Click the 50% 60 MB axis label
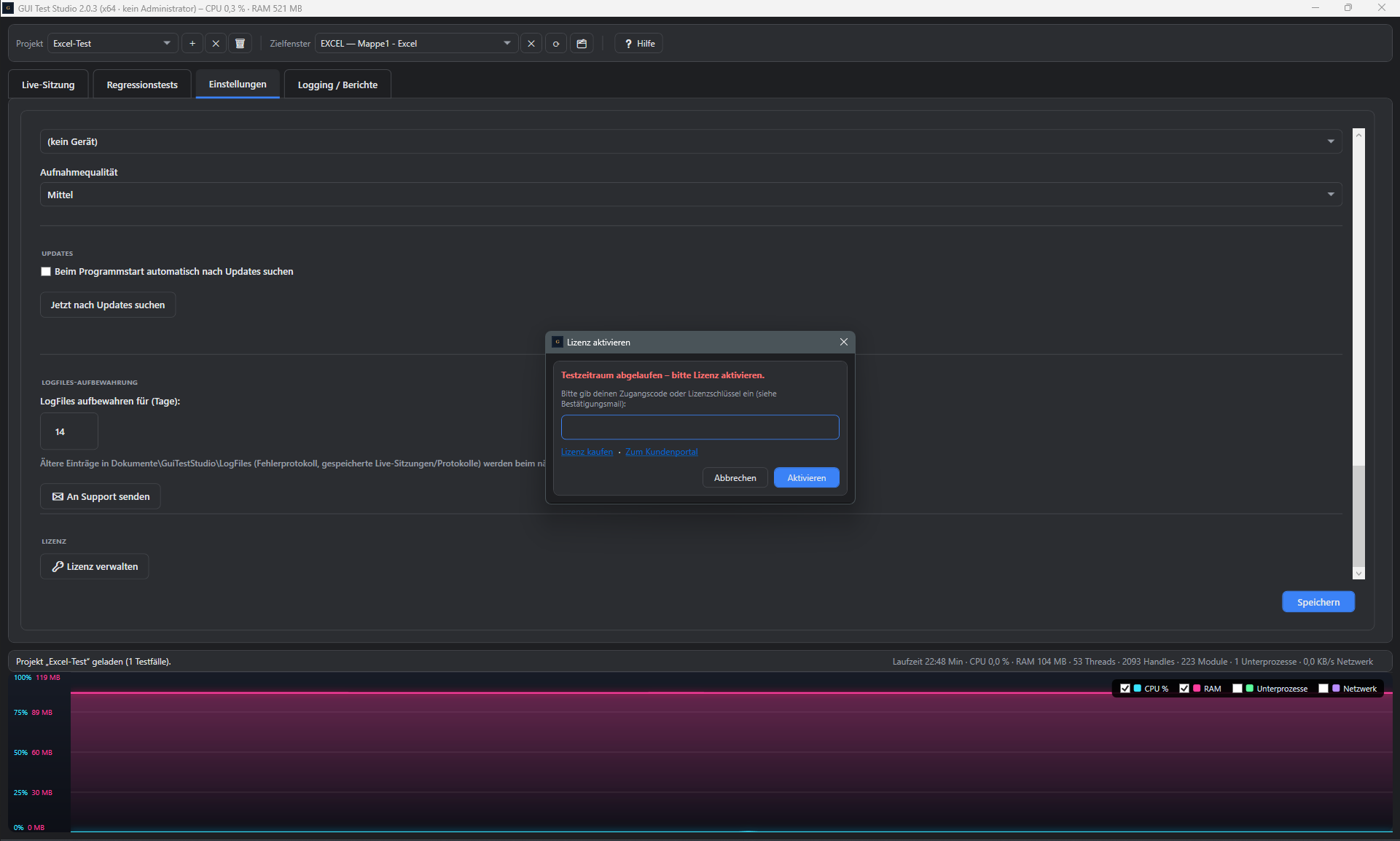The height and width of the screenshot is (841, 1400). [x=33, y=753]
